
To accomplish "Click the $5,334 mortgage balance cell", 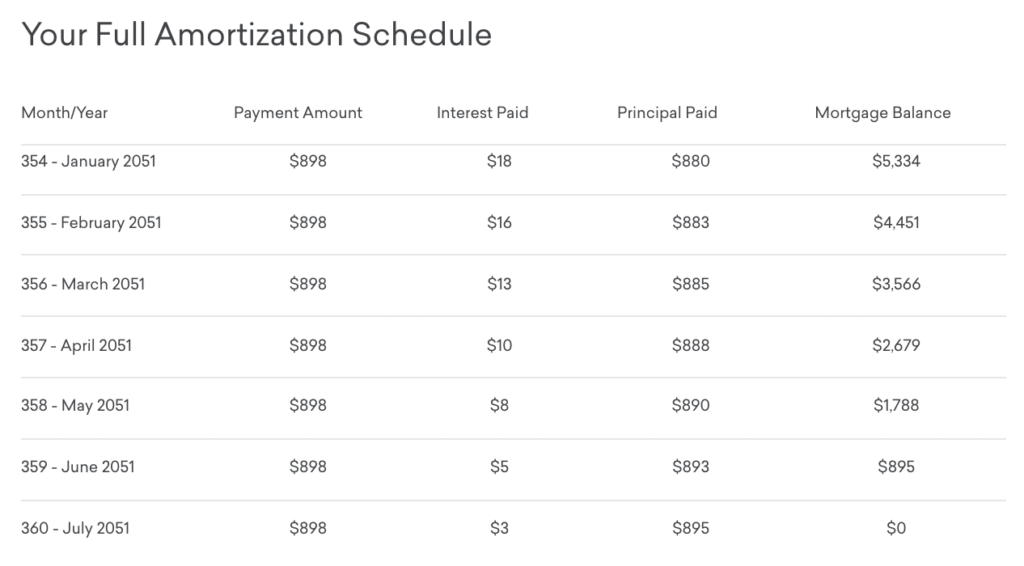I will click(x=895, y=161).
